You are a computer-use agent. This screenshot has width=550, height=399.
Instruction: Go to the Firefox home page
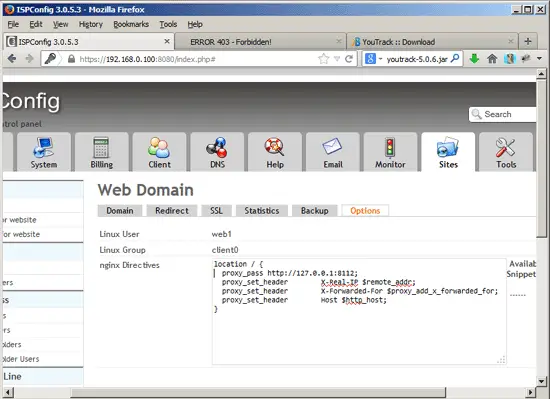pyautogui.click(x=492, y=59)
